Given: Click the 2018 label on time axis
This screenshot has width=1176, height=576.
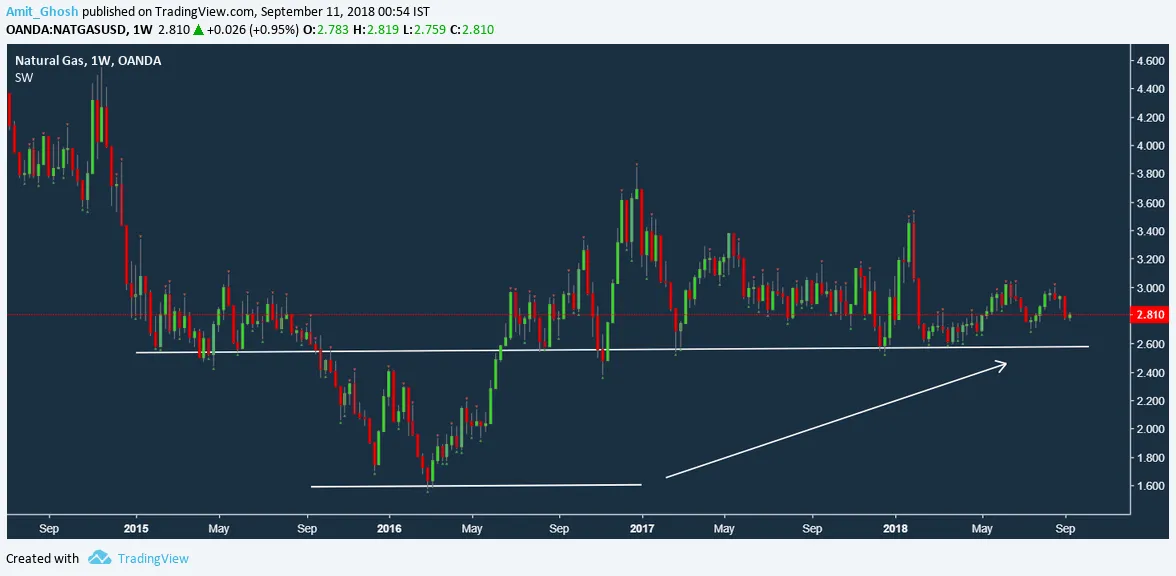Looking at the screenshot, I should coord(895,526).
